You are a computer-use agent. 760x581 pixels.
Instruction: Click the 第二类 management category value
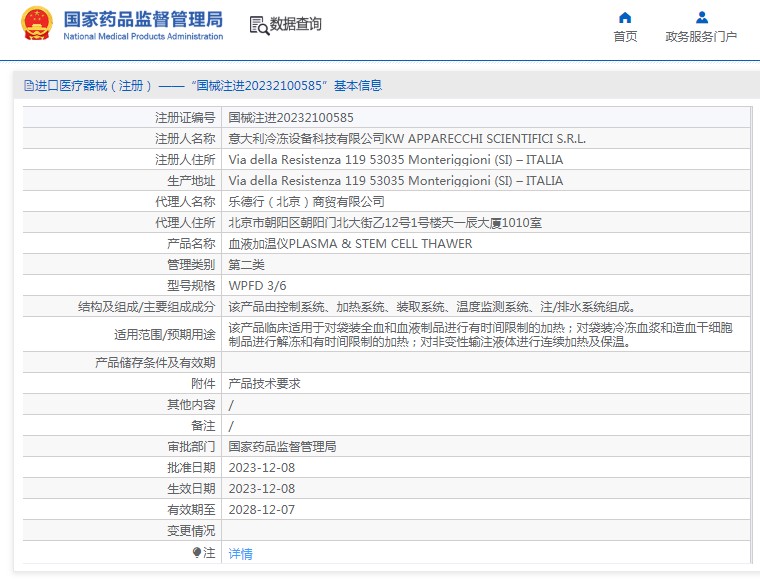click(x=246, y=265)
